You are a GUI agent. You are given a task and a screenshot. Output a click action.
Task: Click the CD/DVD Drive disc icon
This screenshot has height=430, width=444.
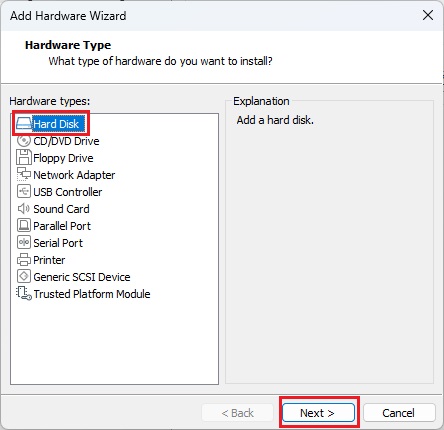click(24, 141)
